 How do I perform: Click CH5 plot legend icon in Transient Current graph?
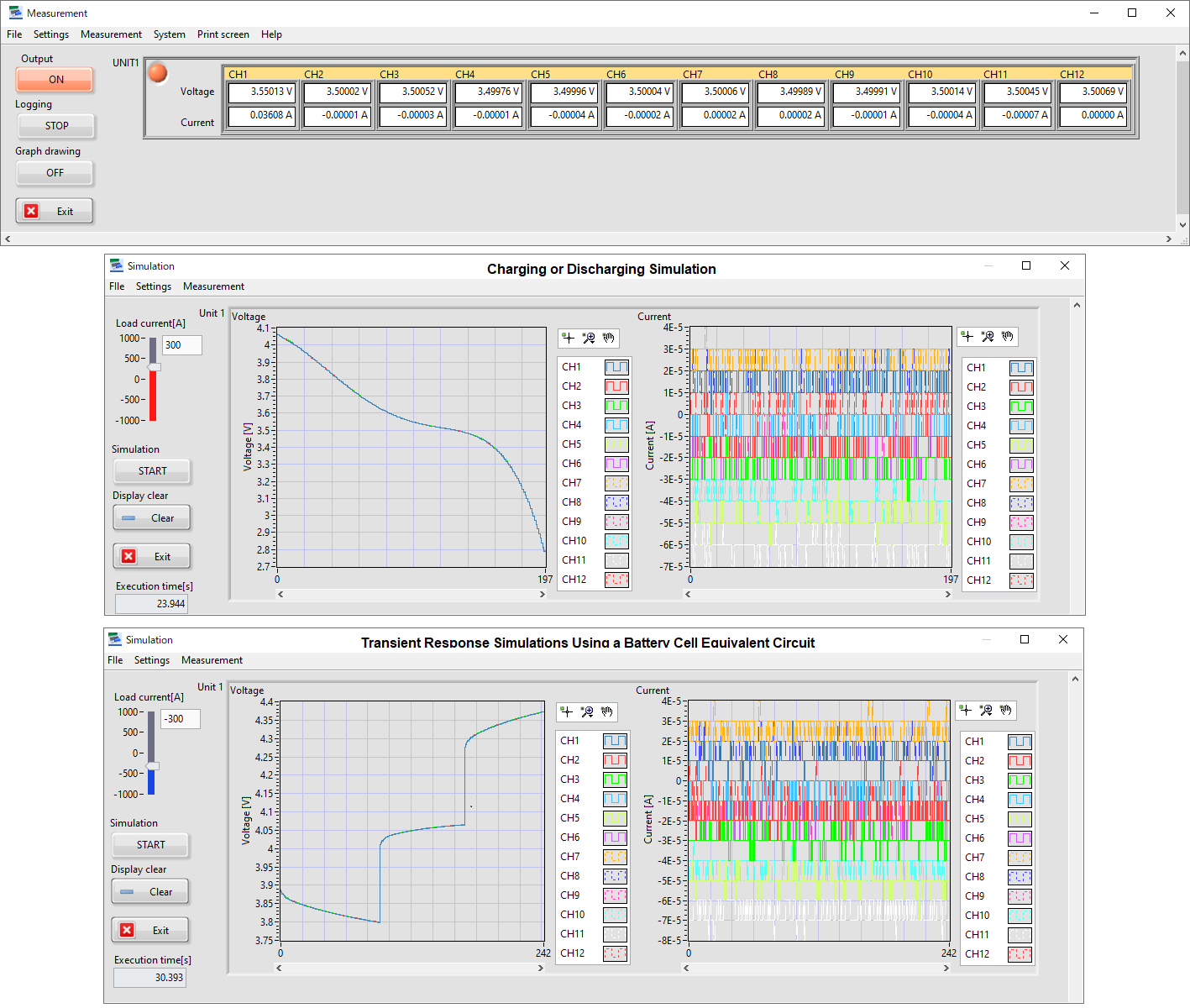[x=1020, y=819]
